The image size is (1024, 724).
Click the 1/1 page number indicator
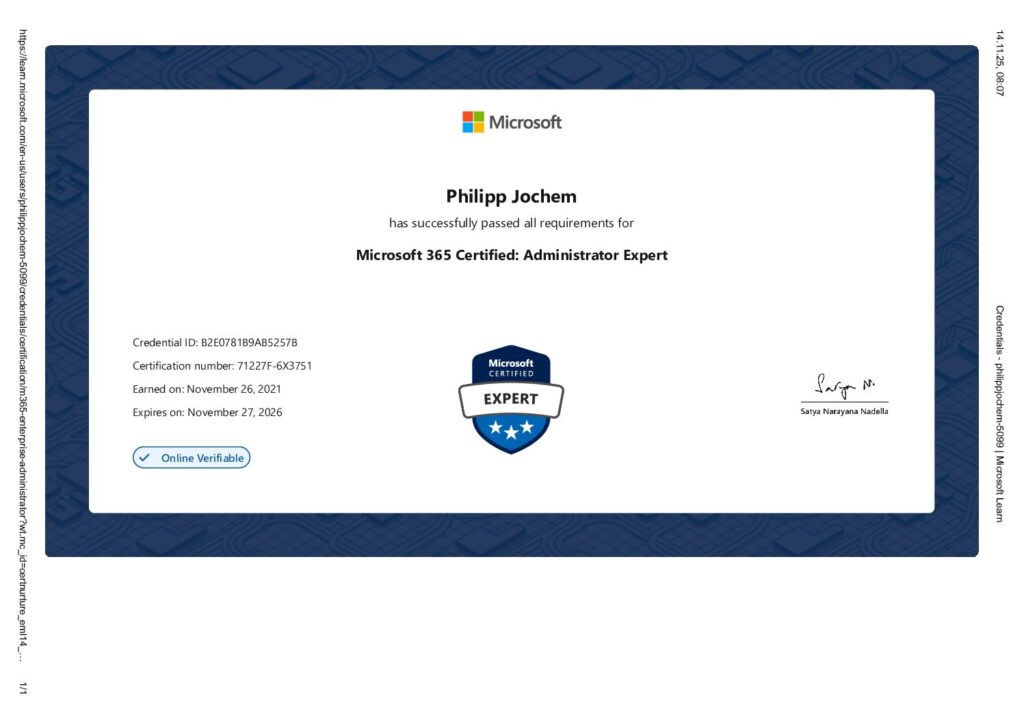[22, 686]
